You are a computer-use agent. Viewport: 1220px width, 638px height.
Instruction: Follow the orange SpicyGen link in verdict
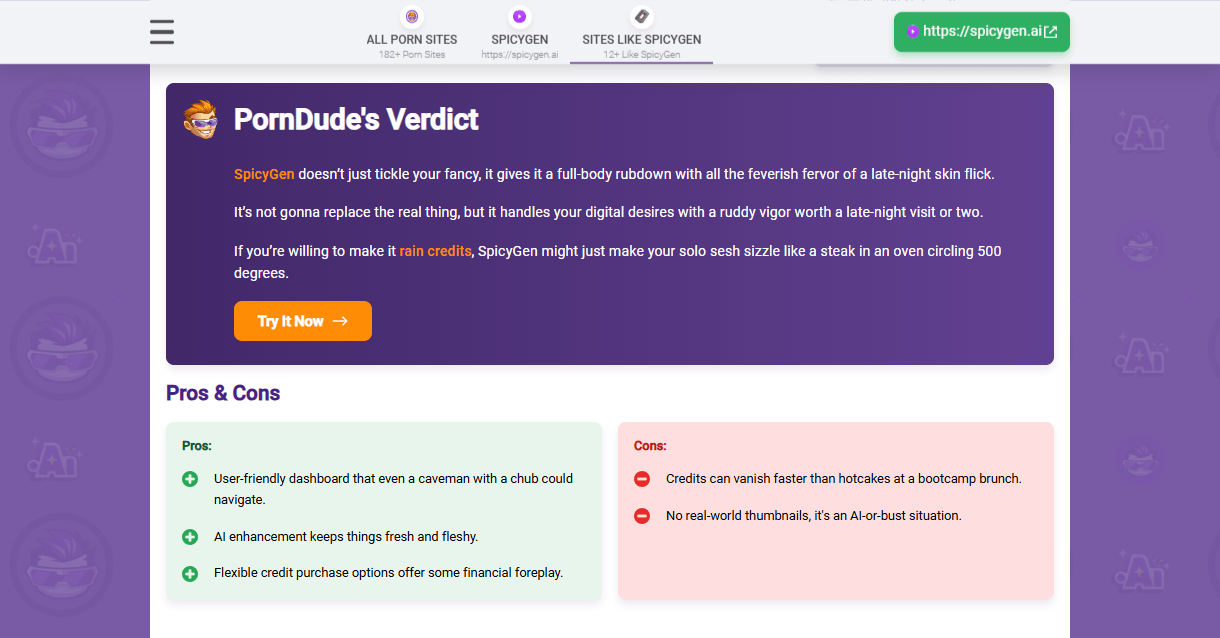tap(264, 174)
